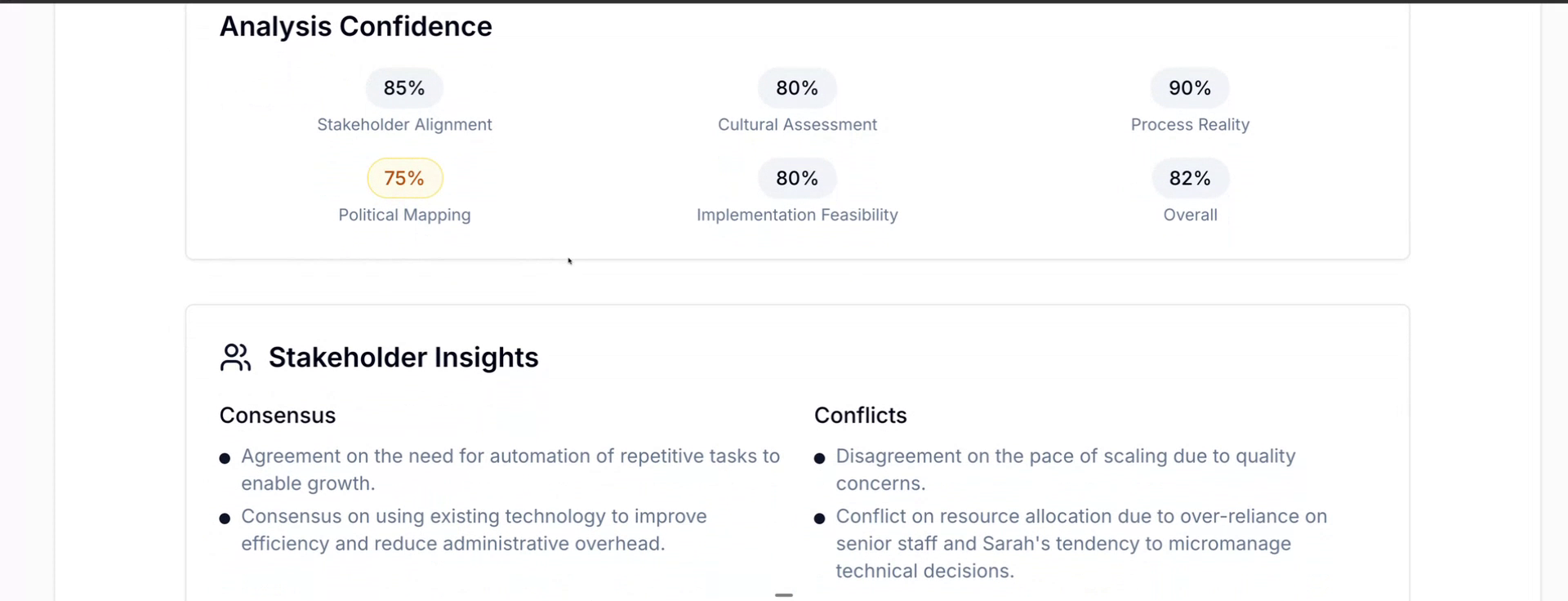Select the Consensus column heading

[278, 416]
